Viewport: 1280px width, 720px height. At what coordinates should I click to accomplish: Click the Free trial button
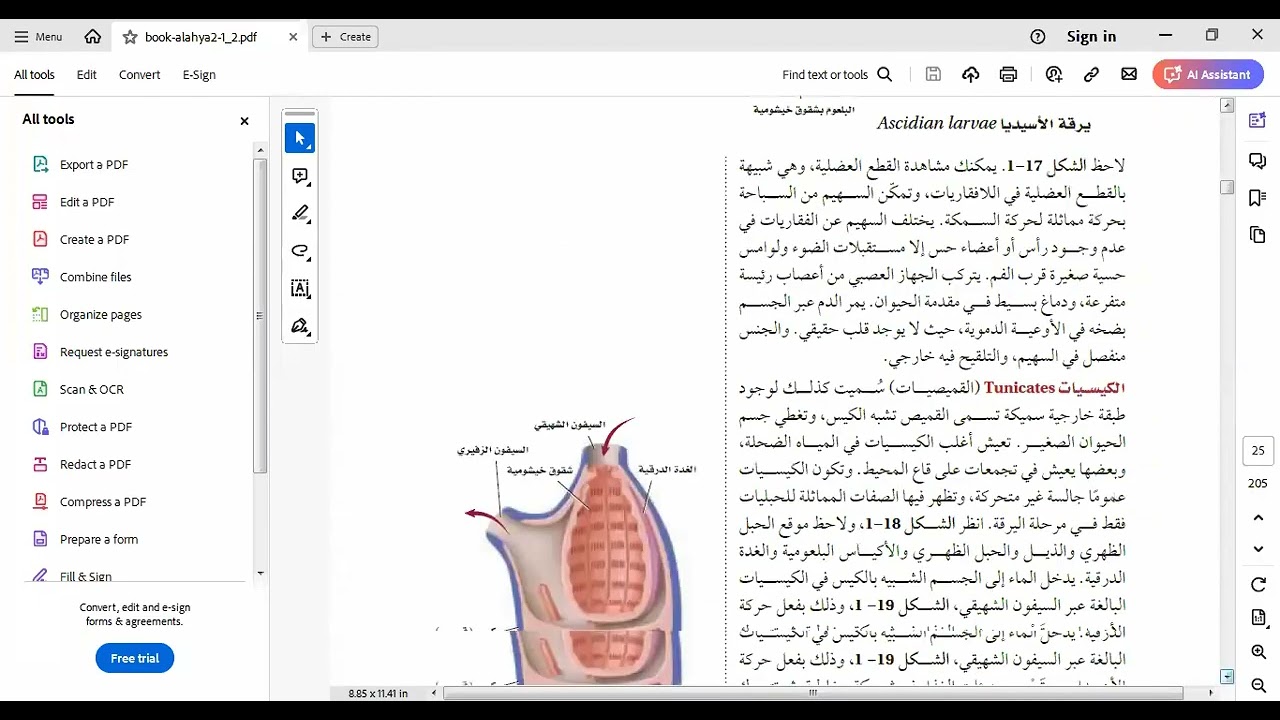tap(135, 658)
